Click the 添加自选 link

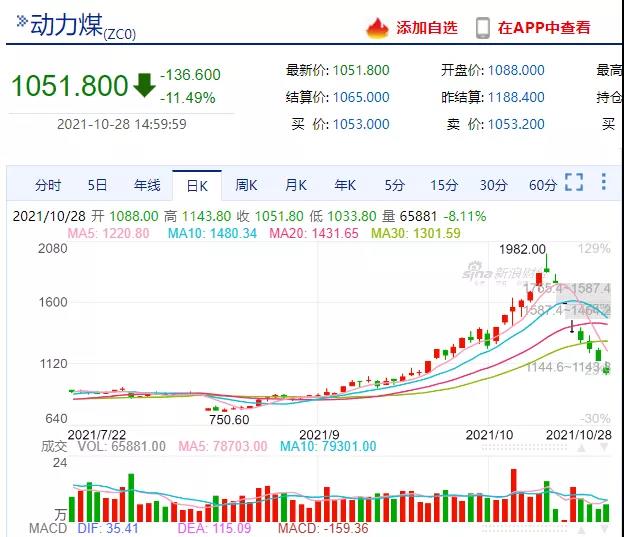point(427,28)
